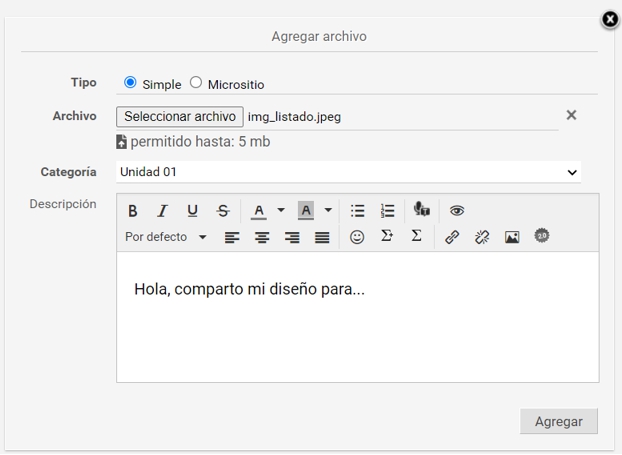Click the Seleccionar archivo button
This screenshot has height=455, width=622.
click(x=180, y=116)
